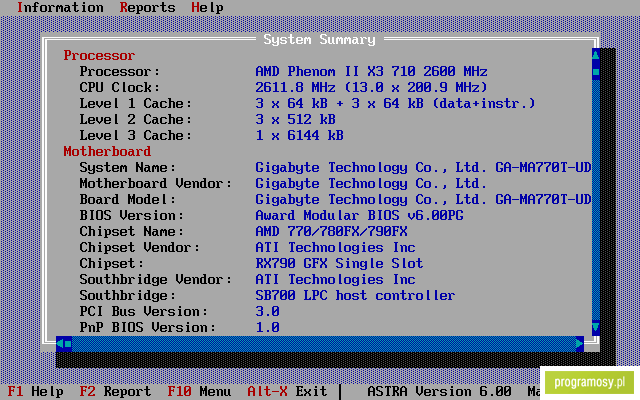The height and width of the screenshot is (400, 640).
Task: Click SB700 LPC host controller value
Action: [x=355, y=295]
